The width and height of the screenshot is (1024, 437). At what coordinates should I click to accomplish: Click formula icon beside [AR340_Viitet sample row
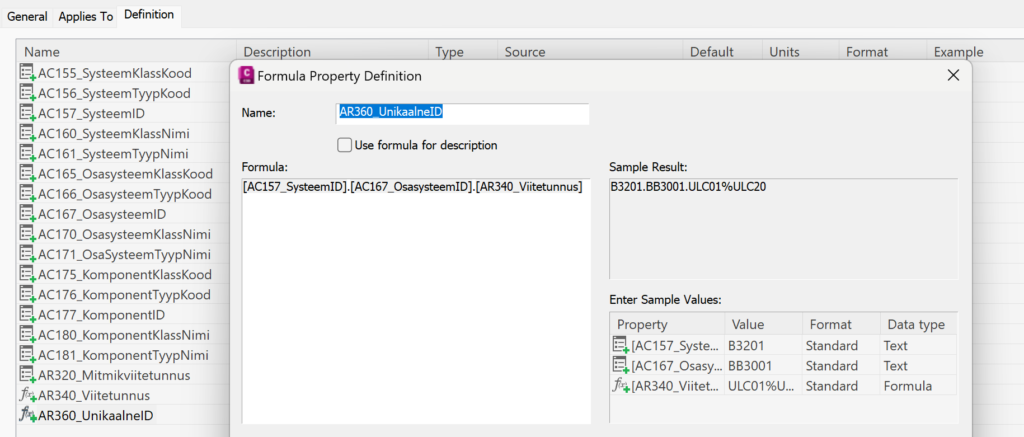[620, 386]
